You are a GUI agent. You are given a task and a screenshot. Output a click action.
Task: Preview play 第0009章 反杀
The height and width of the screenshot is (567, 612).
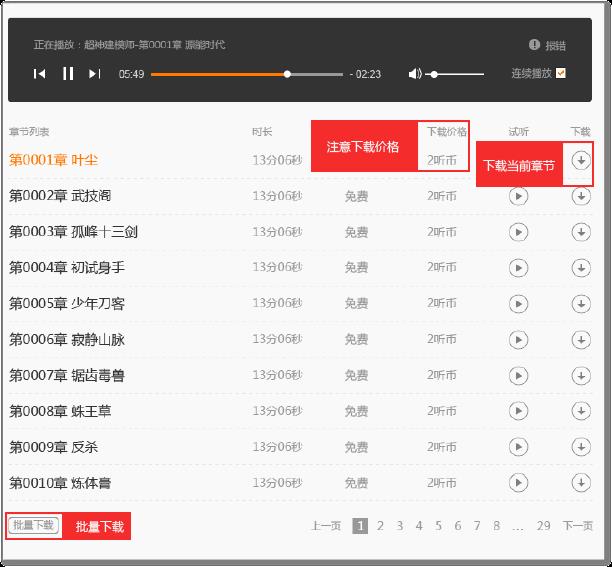click(x=518, y=447)
